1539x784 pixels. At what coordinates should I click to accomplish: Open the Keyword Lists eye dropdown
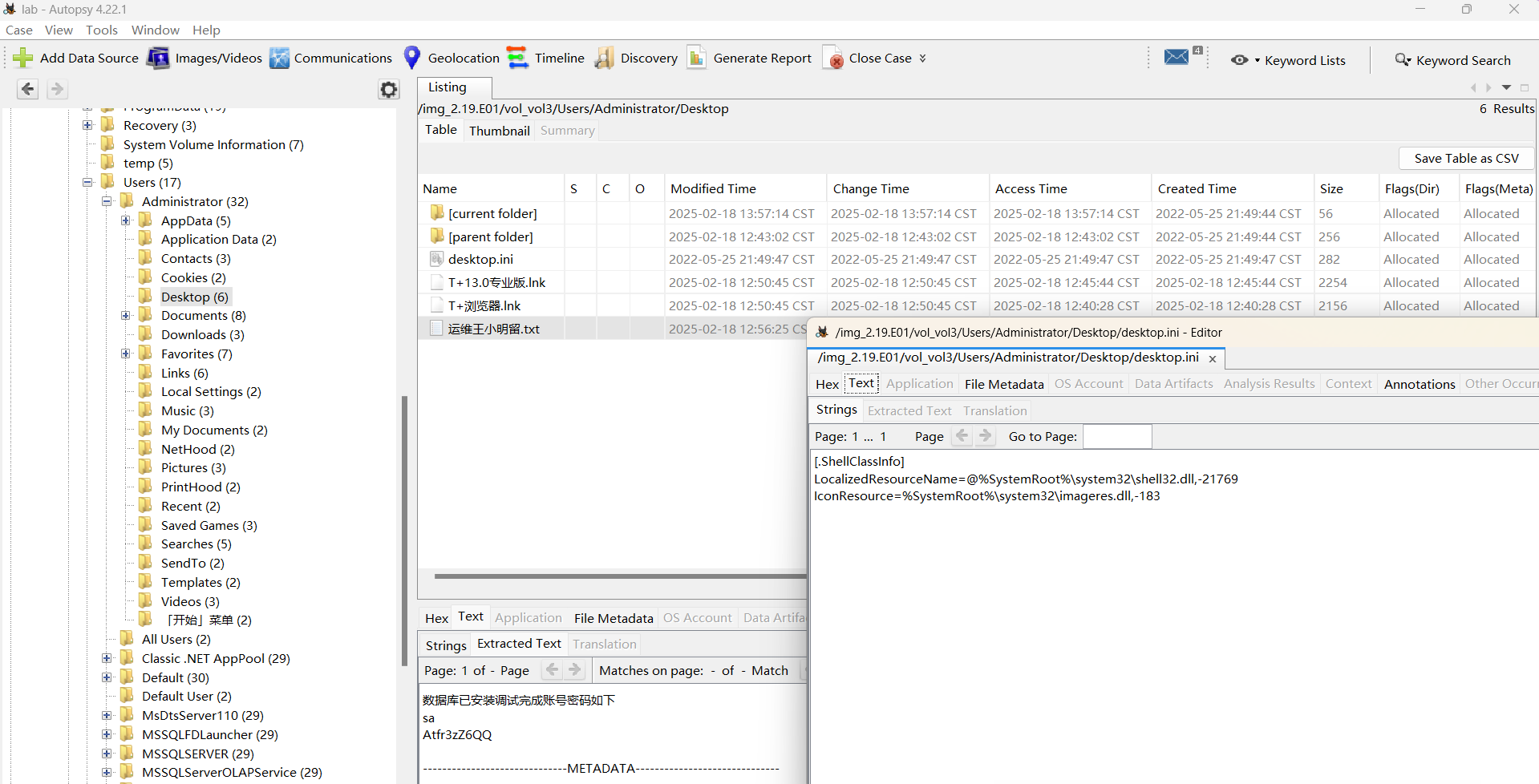point(1244,60)
